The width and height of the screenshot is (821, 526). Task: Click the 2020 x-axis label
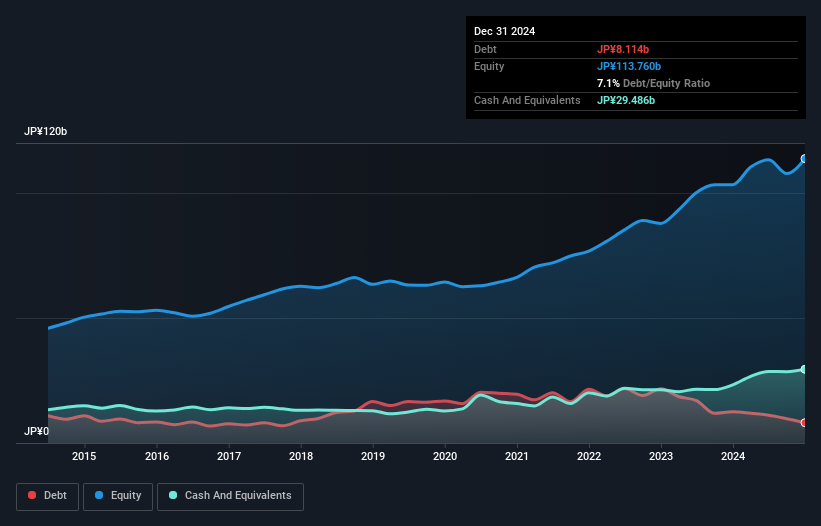(x=445, y=456)
